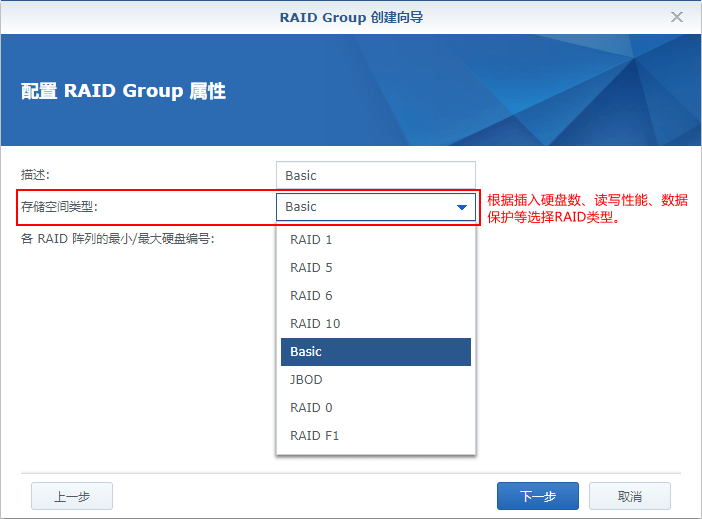Click the 配置 RAID Group 属性 heading

point(123,91)
